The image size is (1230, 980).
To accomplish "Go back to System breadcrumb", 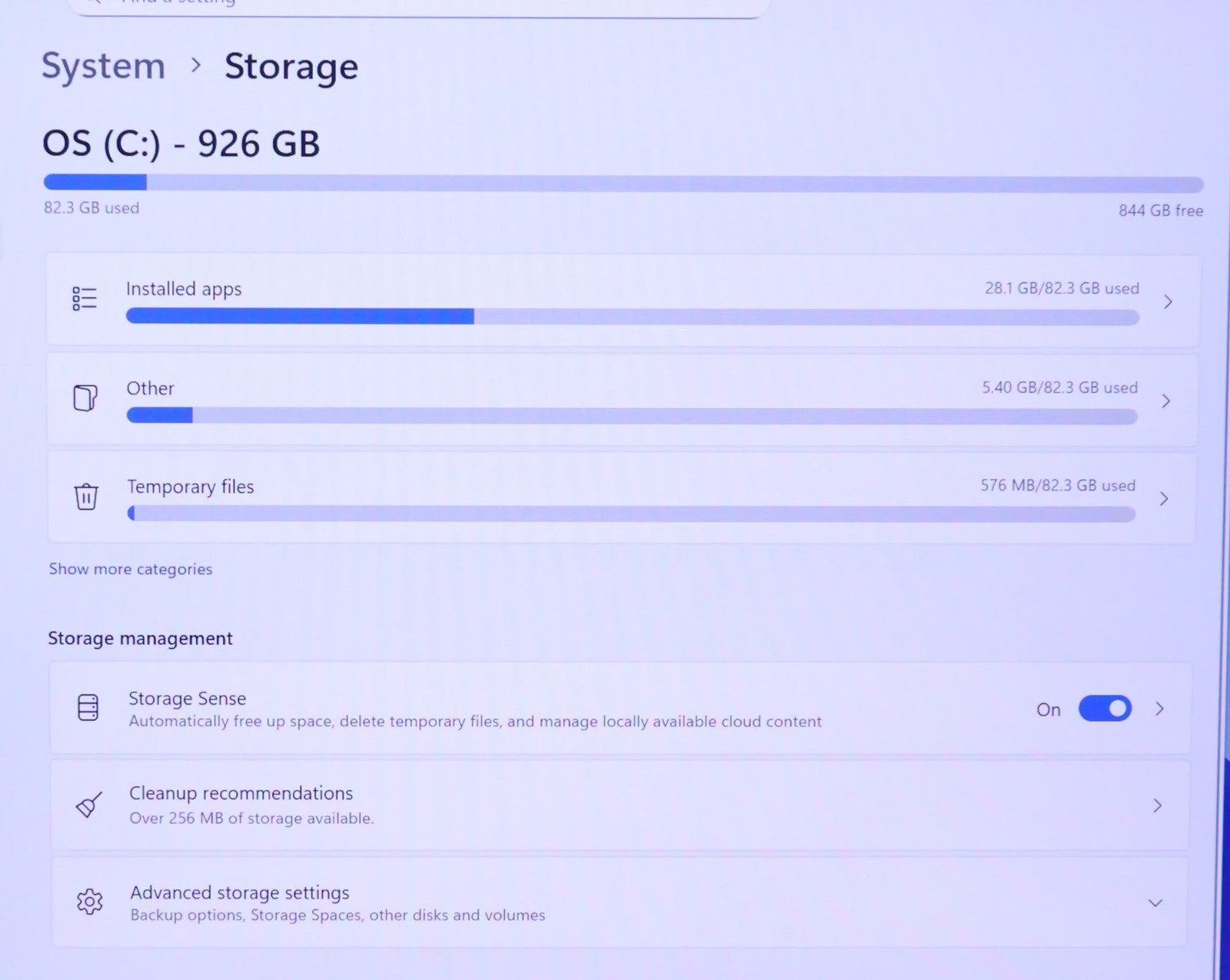I will click(103, 66).
